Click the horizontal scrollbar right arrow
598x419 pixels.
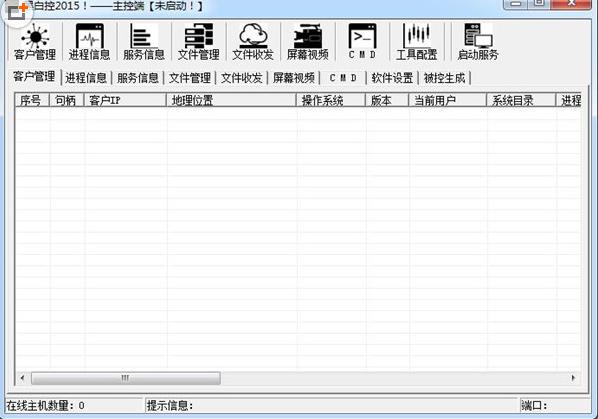coord(573,378)
